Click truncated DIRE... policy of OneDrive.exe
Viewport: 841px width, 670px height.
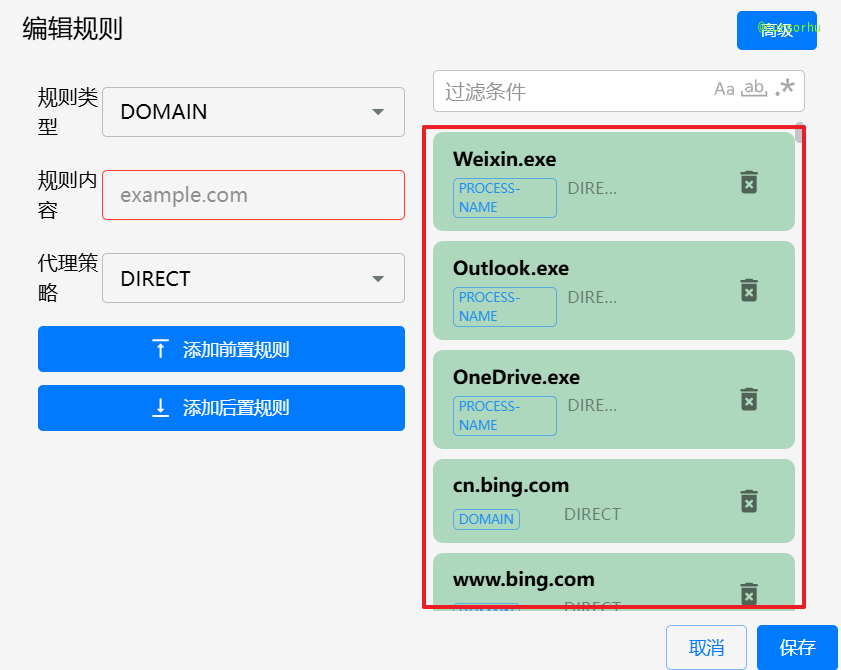click(x=592, y=406)
